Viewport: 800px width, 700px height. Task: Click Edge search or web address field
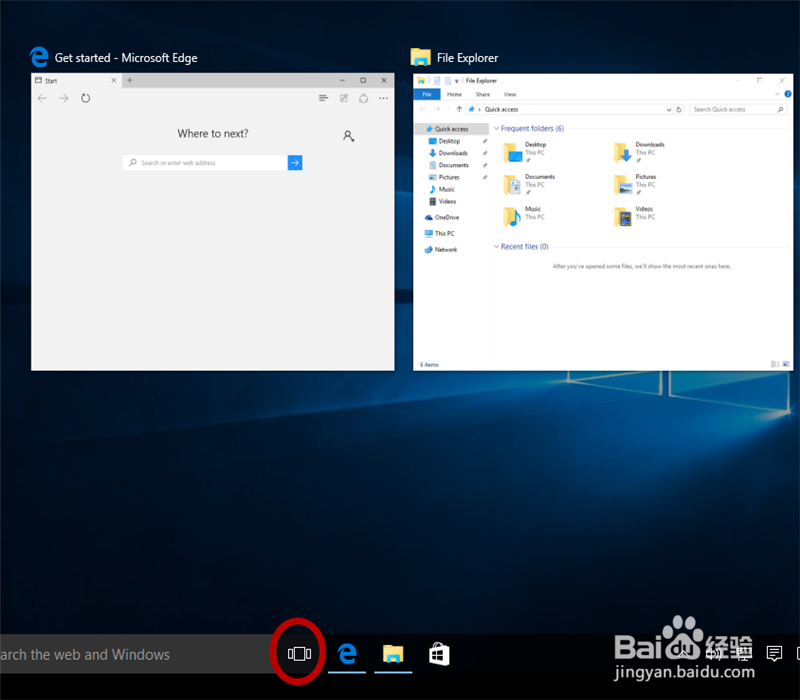205,163
